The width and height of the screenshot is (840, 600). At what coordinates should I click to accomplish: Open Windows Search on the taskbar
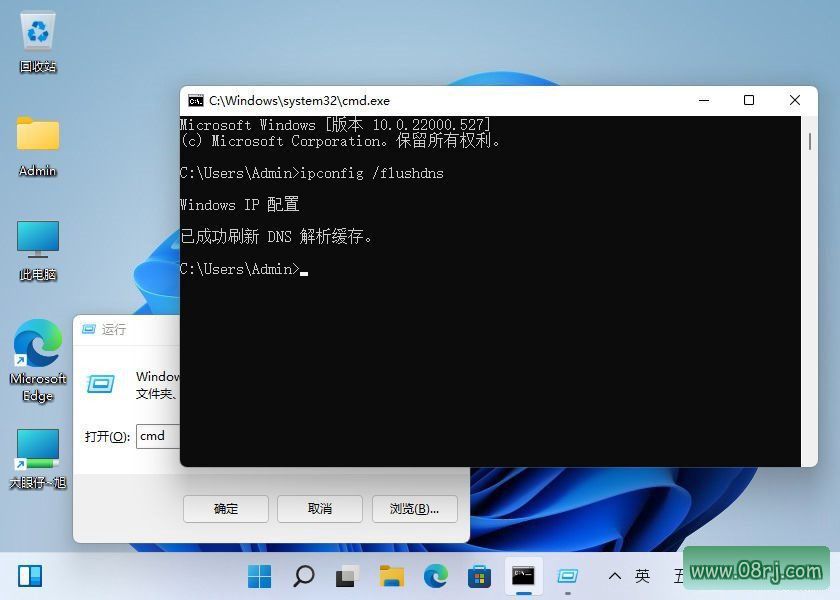[x=302, y=576]
